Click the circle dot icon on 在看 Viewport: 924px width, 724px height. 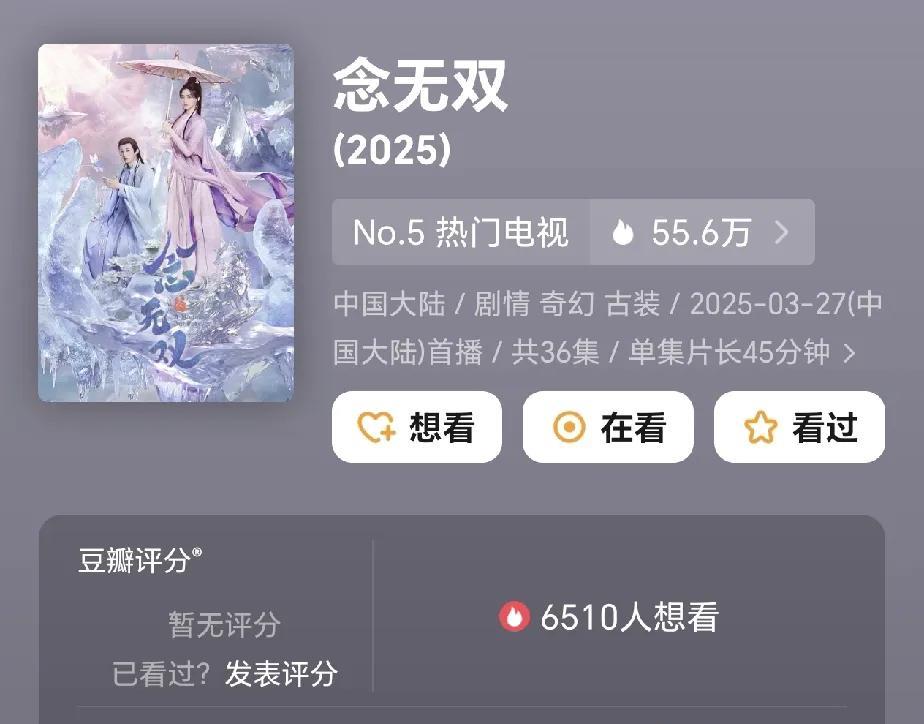(x=569, y=427)
